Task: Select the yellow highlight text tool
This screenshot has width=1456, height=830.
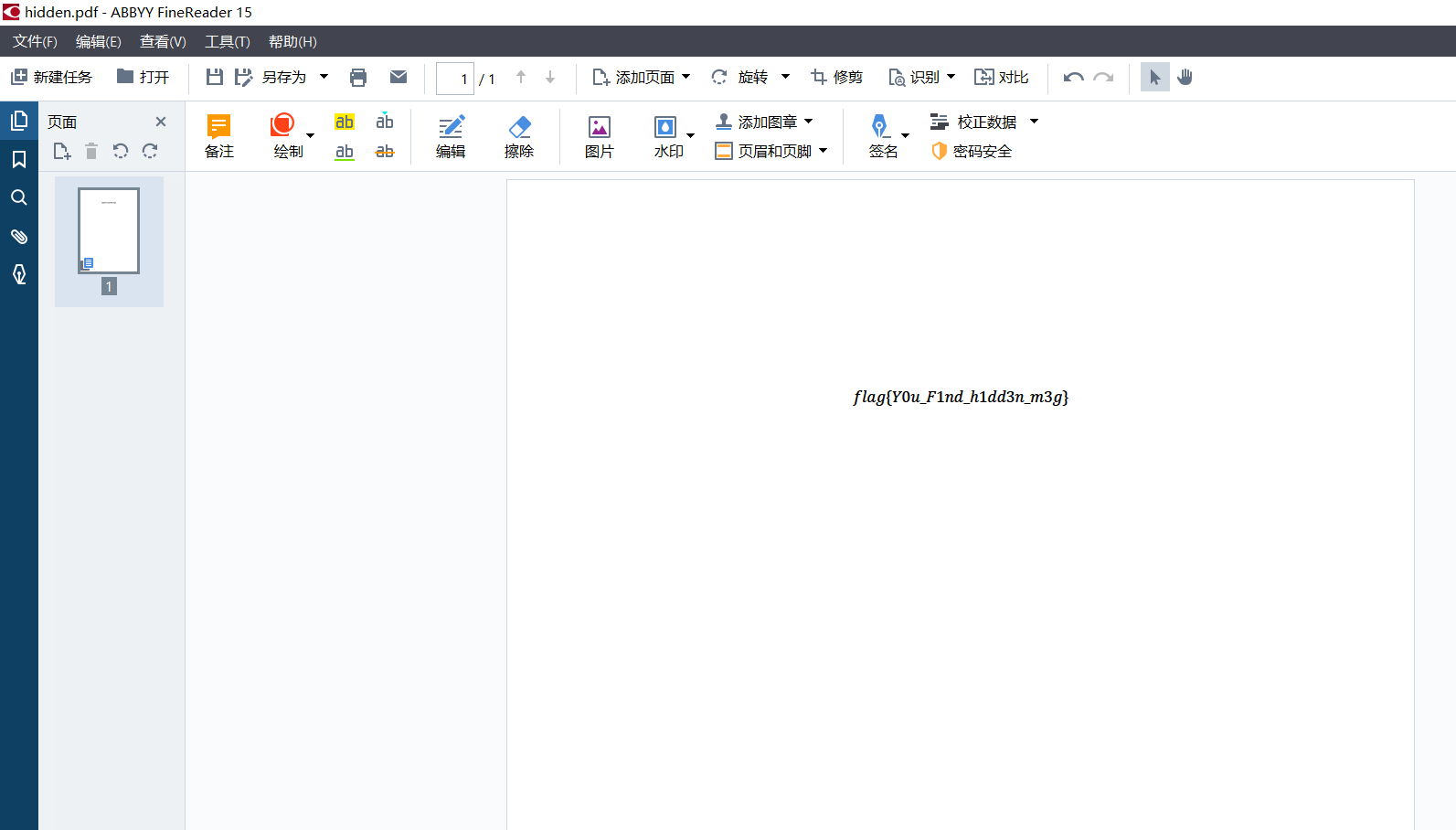Action: (344, 122)
